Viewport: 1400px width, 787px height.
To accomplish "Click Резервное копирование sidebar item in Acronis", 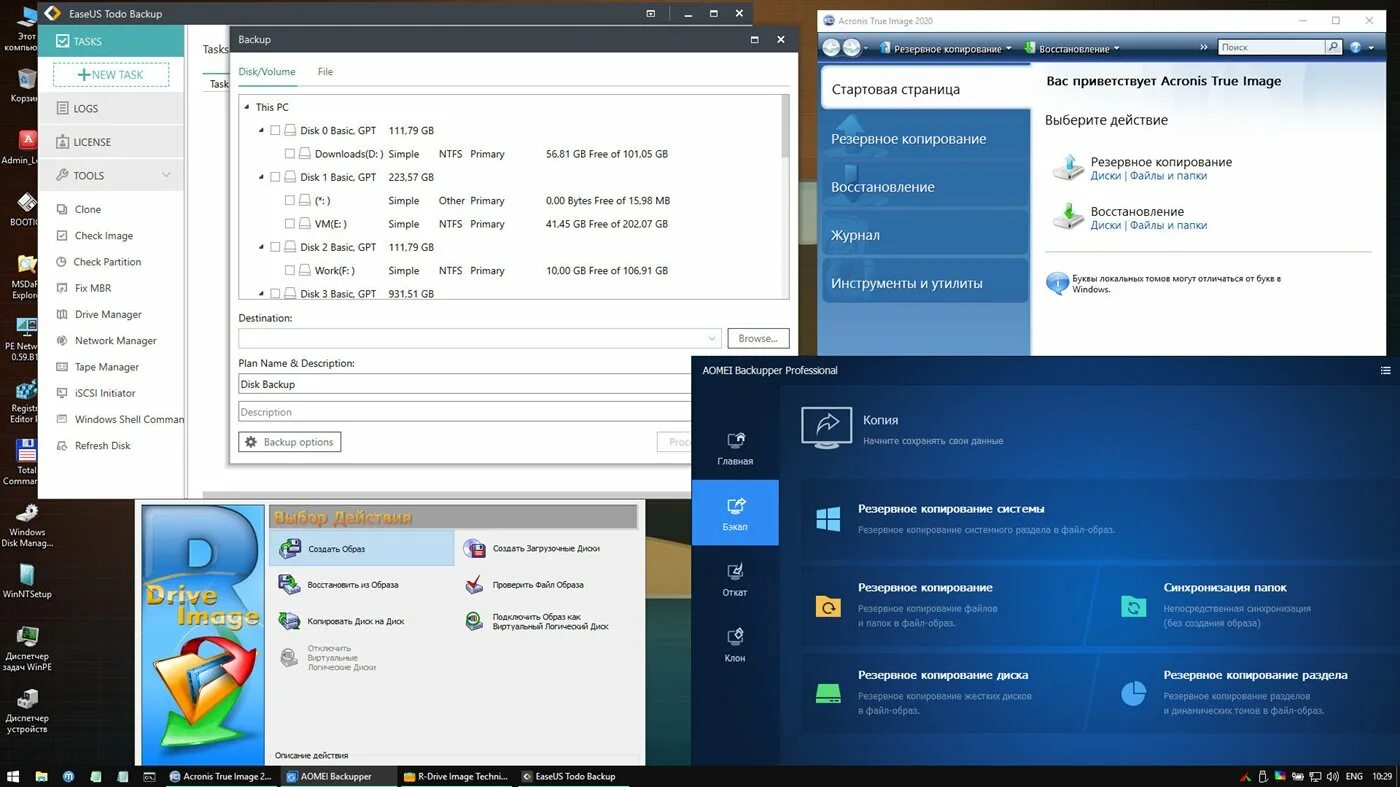I will (x=925, y=139).
